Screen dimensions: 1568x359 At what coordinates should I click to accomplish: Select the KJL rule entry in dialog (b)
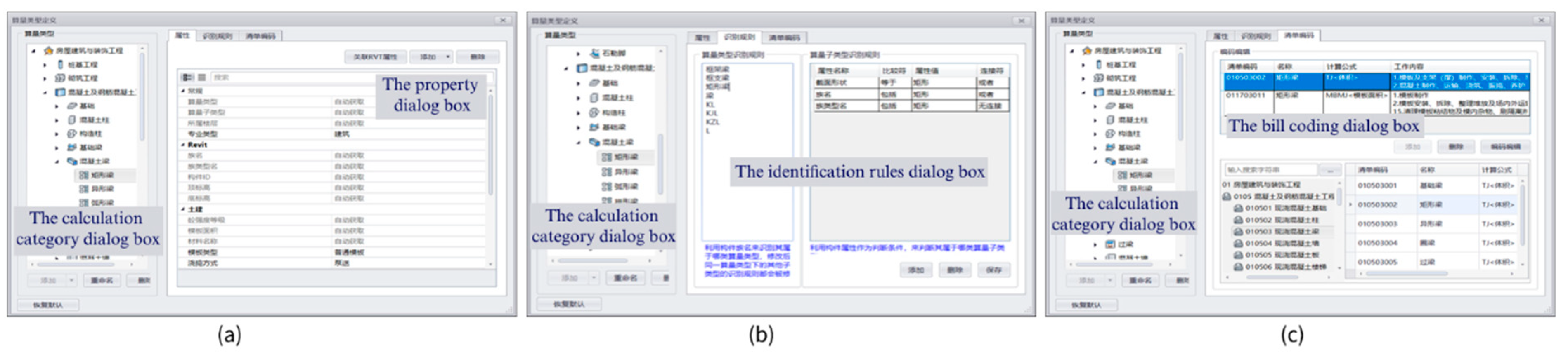pyautogui.click(x=712, y=113)
